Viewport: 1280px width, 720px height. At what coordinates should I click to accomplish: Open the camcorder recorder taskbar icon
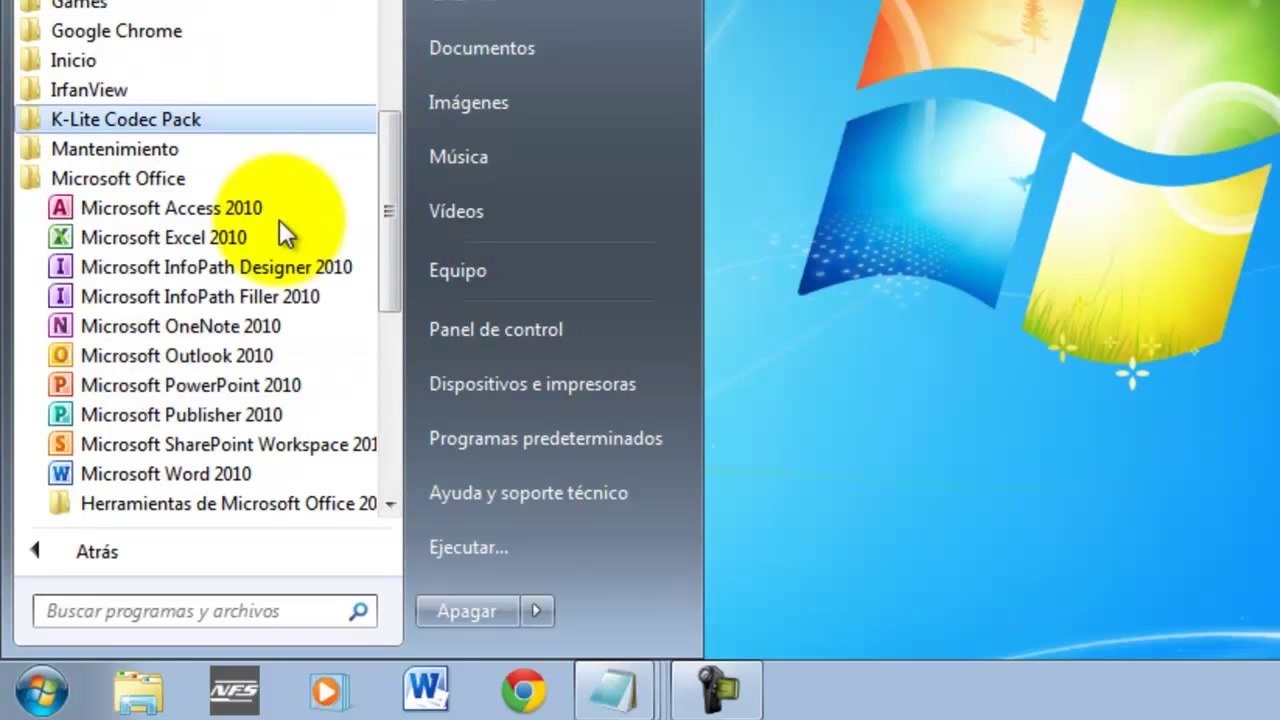point(716,691)
